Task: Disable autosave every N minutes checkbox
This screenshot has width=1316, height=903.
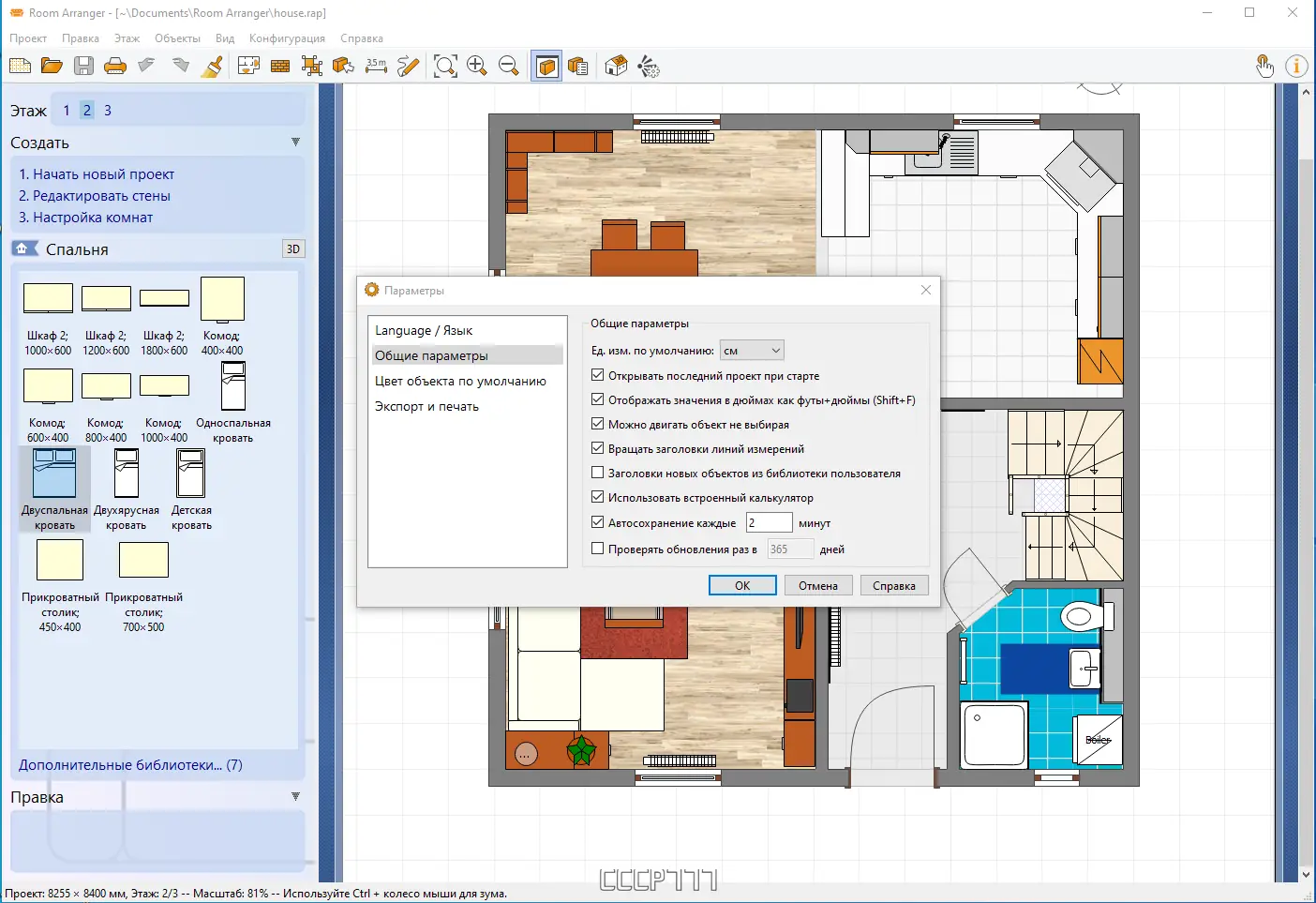Action: click(x=598, y=522)
